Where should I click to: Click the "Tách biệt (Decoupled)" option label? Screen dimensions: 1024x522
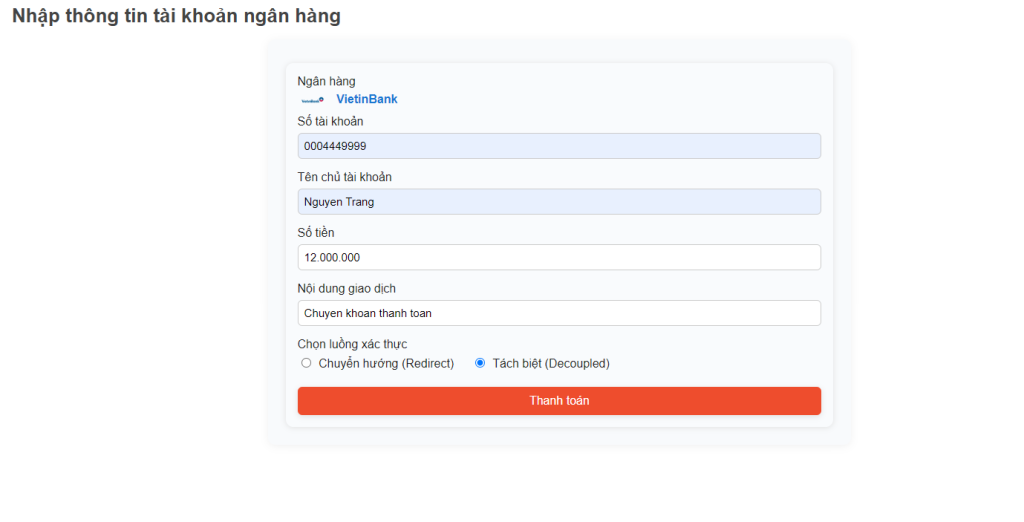click(x=551, y=363)
